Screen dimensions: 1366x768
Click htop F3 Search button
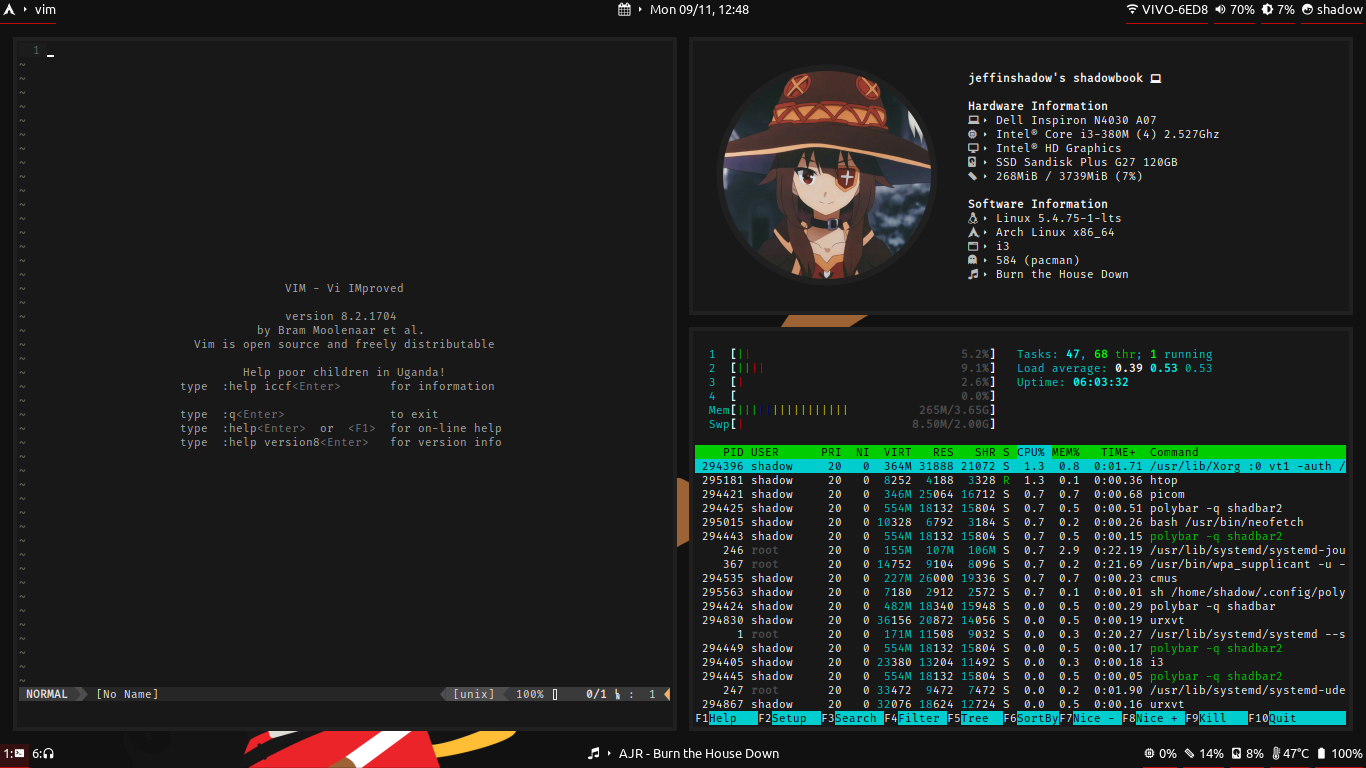(852, 718)
